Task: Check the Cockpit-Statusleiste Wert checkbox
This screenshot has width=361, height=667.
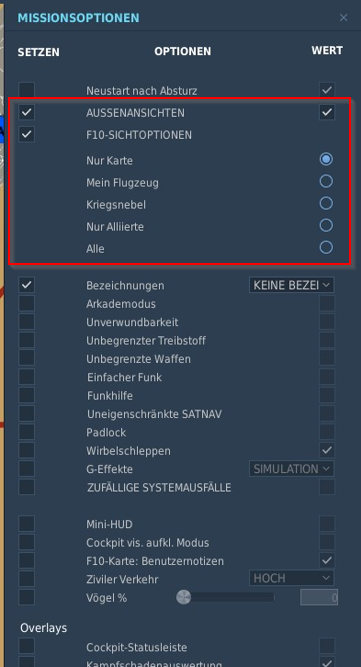Action: tap(327, 646)
